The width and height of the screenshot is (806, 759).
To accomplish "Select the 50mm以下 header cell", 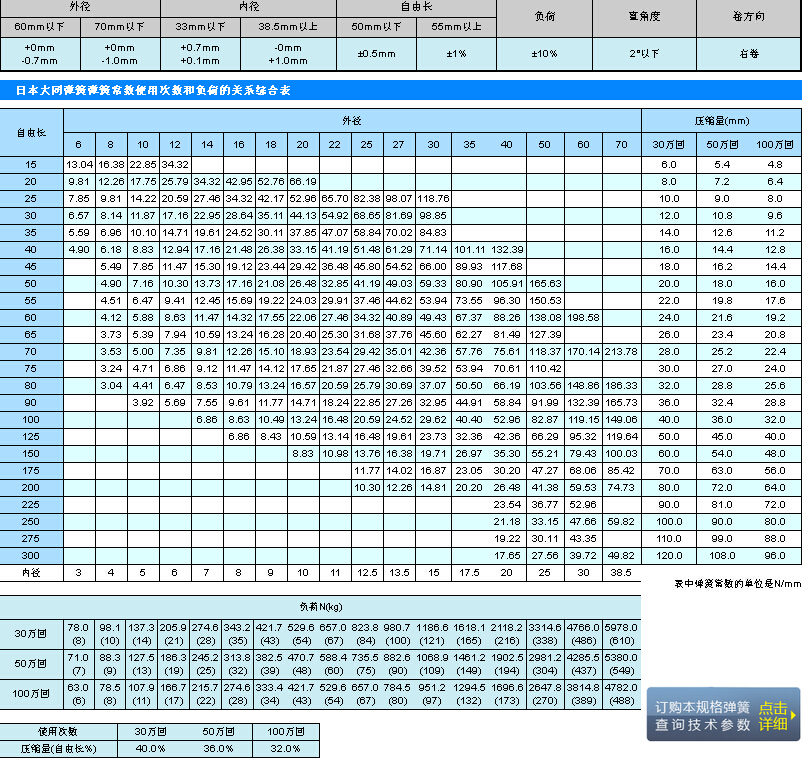I will [x=376, y=27].
